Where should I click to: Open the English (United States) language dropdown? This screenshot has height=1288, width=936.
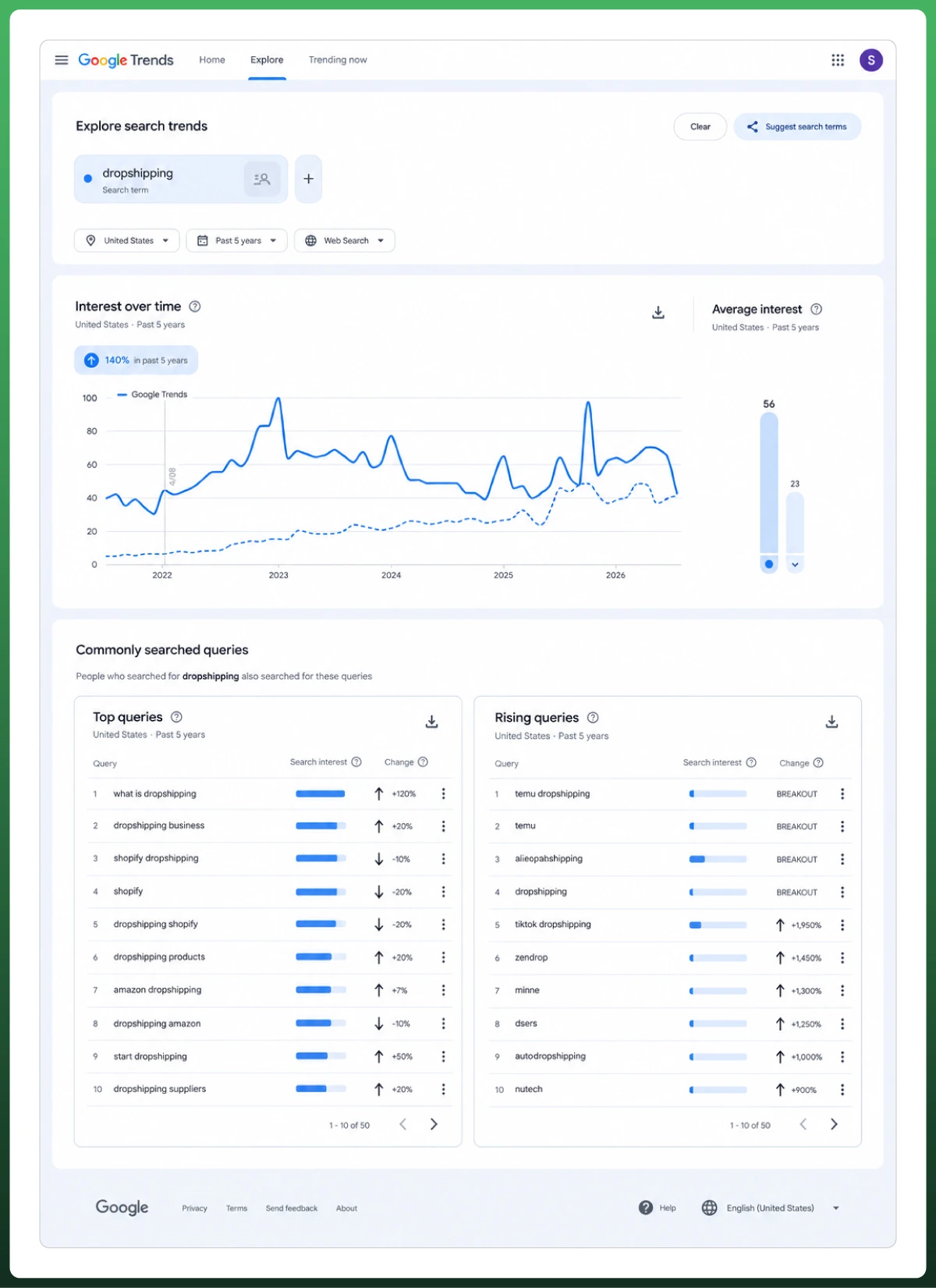(x=771, y=1208)
